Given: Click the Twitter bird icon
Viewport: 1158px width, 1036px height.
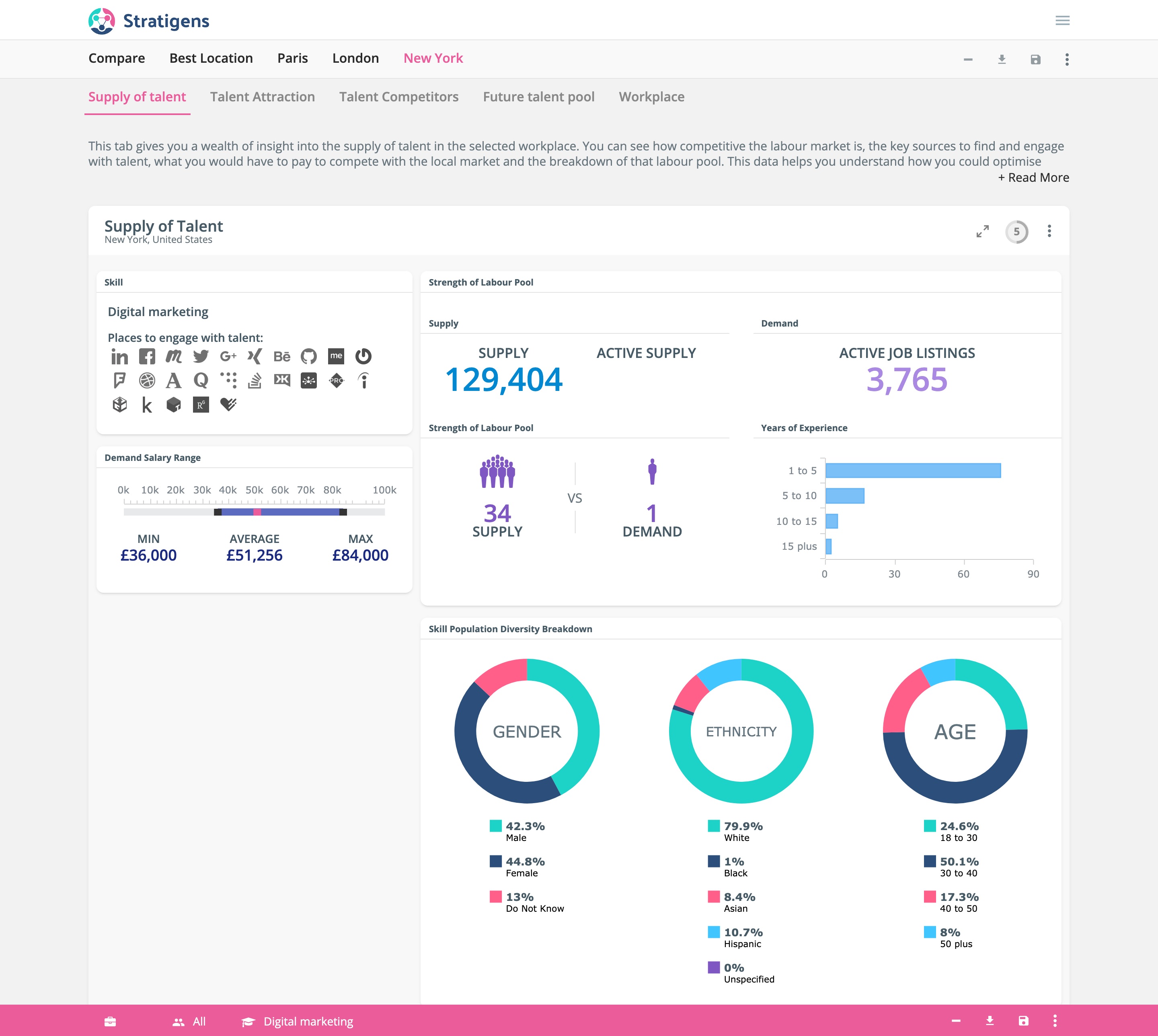Looking at the screenshot, I should 201,357.
